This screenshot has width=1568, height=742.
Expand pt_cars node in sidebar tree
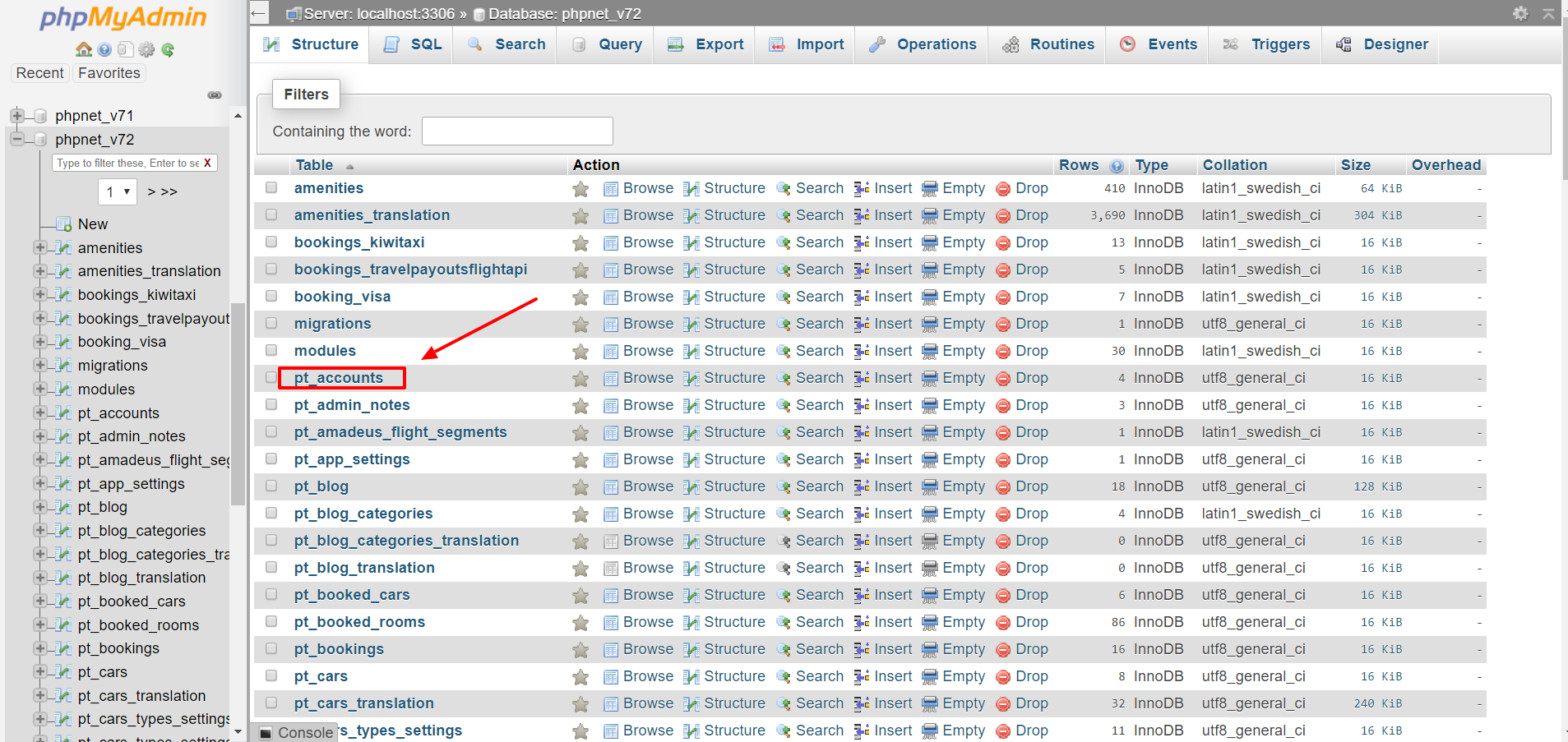pos(39,672)
